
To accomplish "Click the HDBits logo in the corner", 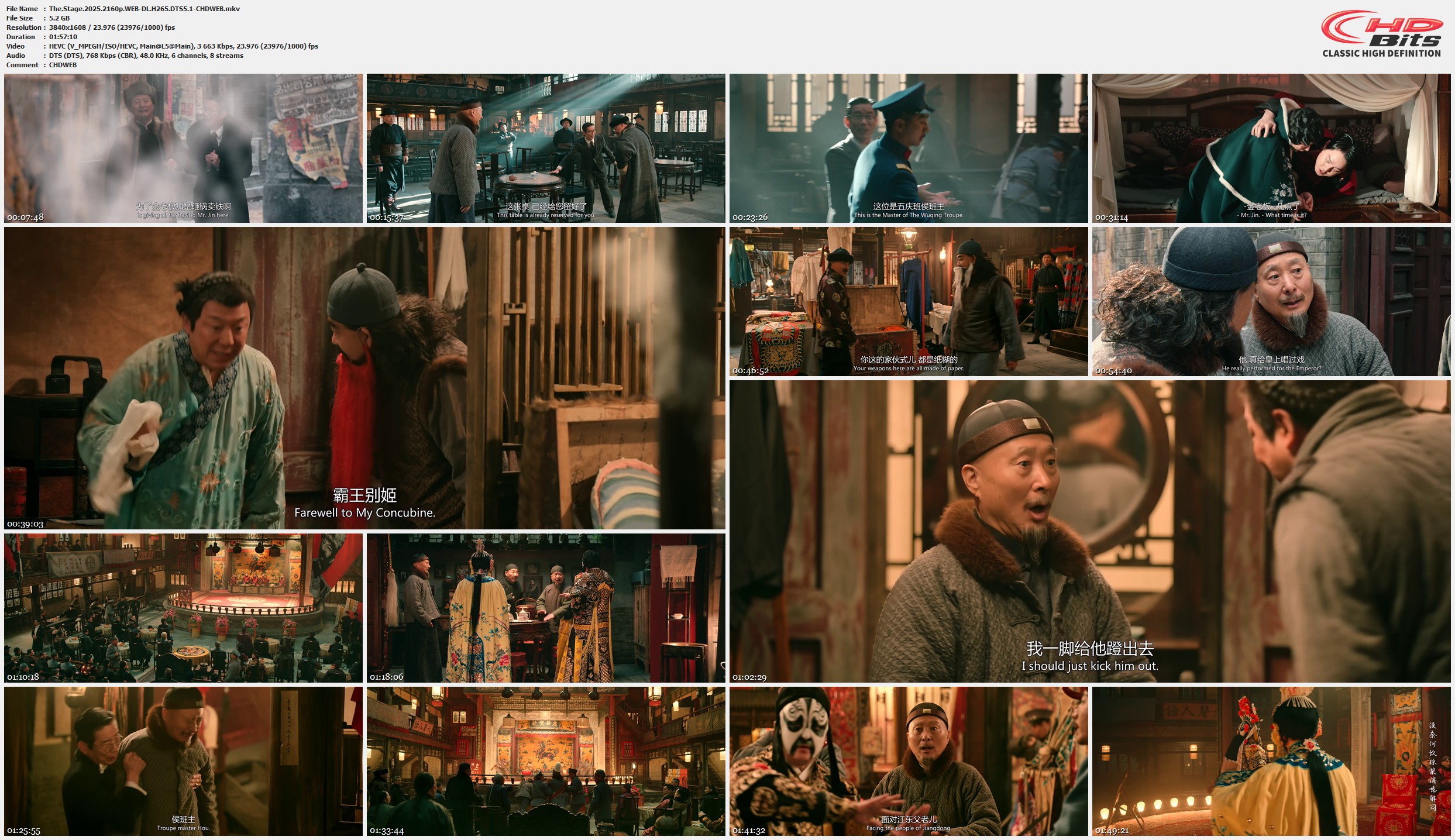I will coord(1381,34).
